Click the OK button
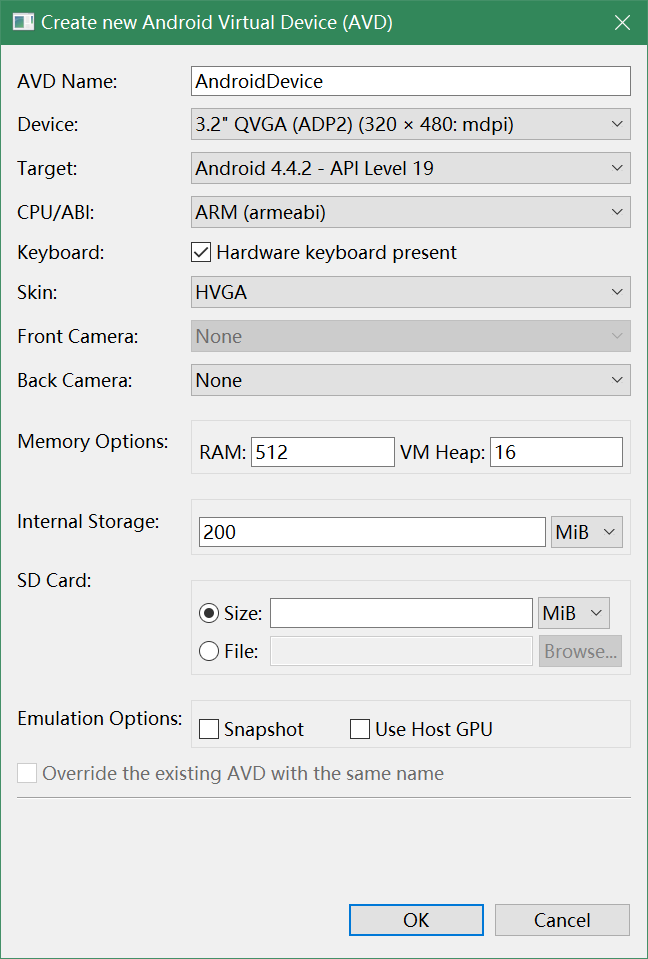The width and height of the screenshot is (648, 959). point(416,920)
